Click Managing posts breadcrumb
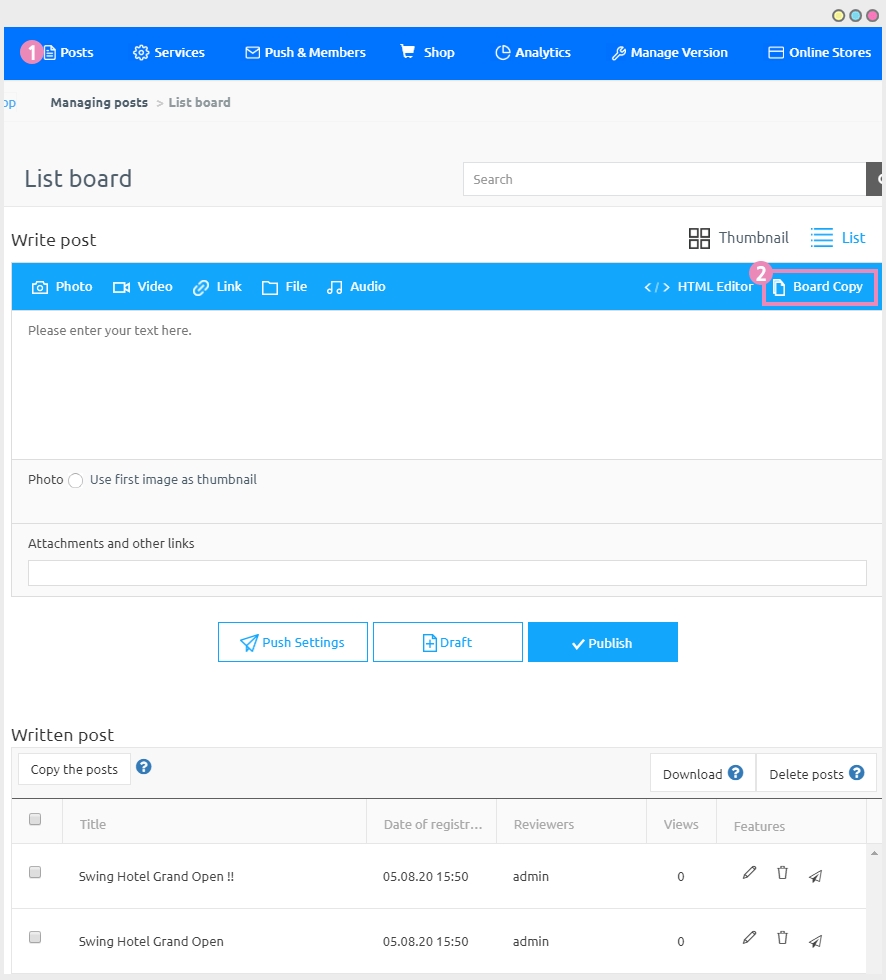The image size is (886, 980). coord(99,102)
